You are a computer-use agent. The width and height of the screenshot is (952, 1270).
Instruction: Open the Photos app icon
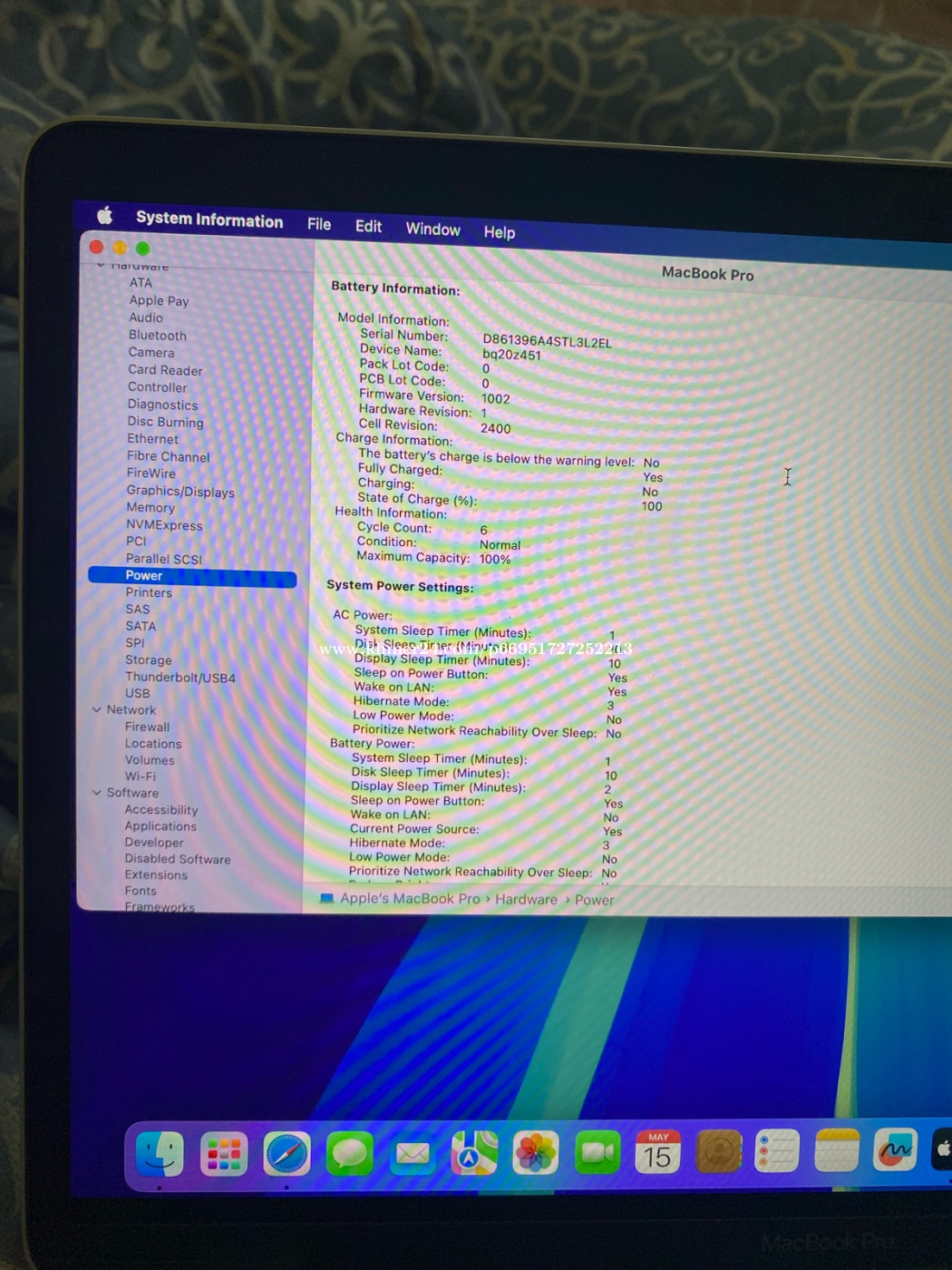535,1153
